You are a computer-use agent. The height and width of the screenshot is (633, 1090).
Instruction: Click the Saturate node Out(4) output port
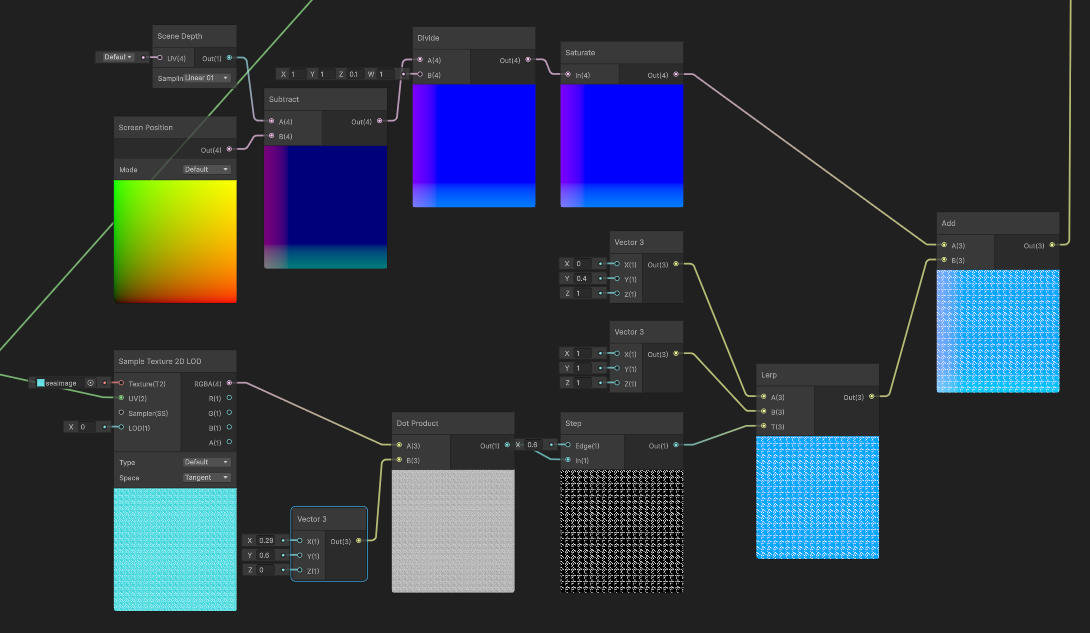click(x=676, y=74)
